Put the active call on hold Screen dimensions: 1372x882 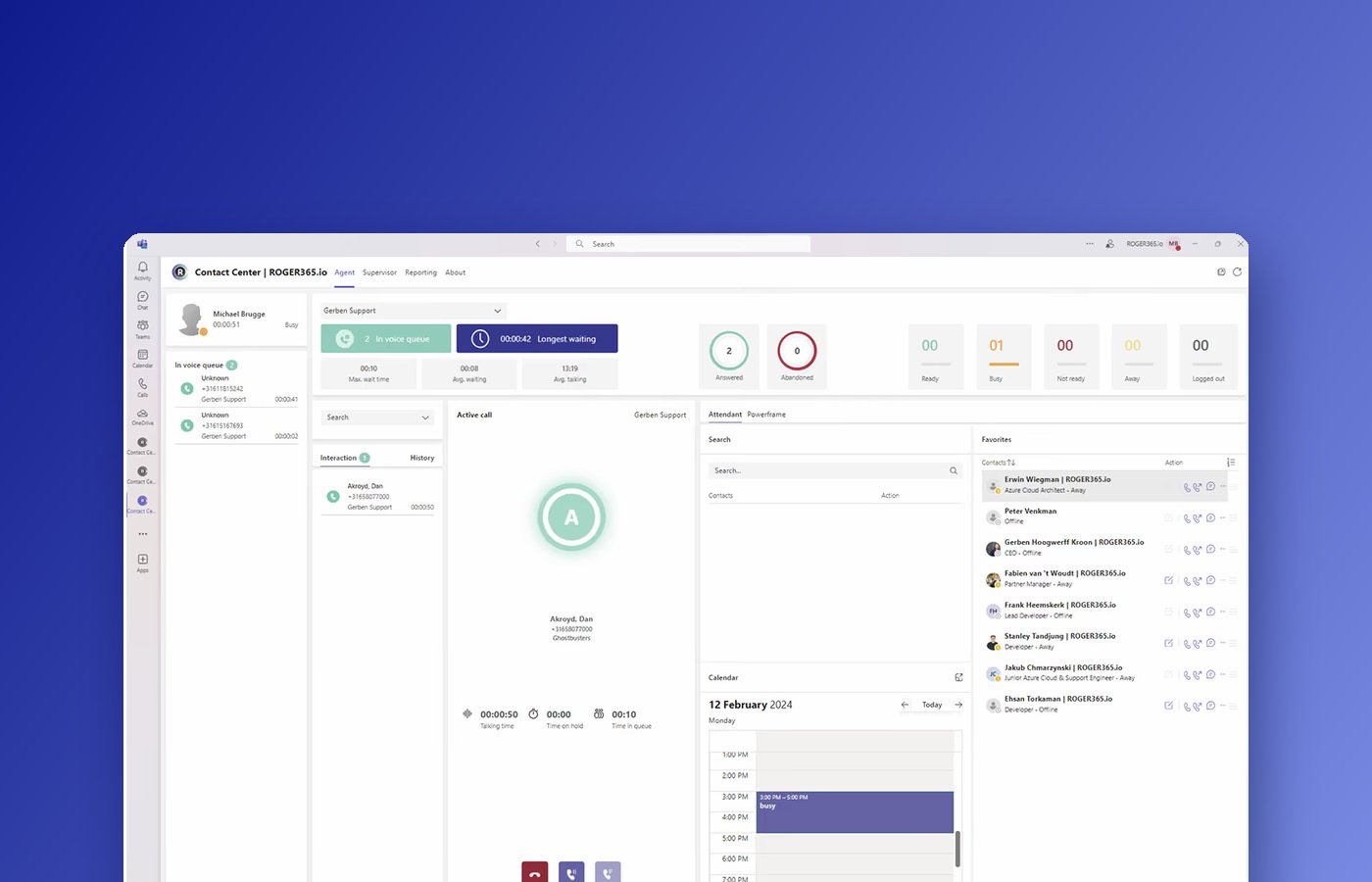point(571,872)
